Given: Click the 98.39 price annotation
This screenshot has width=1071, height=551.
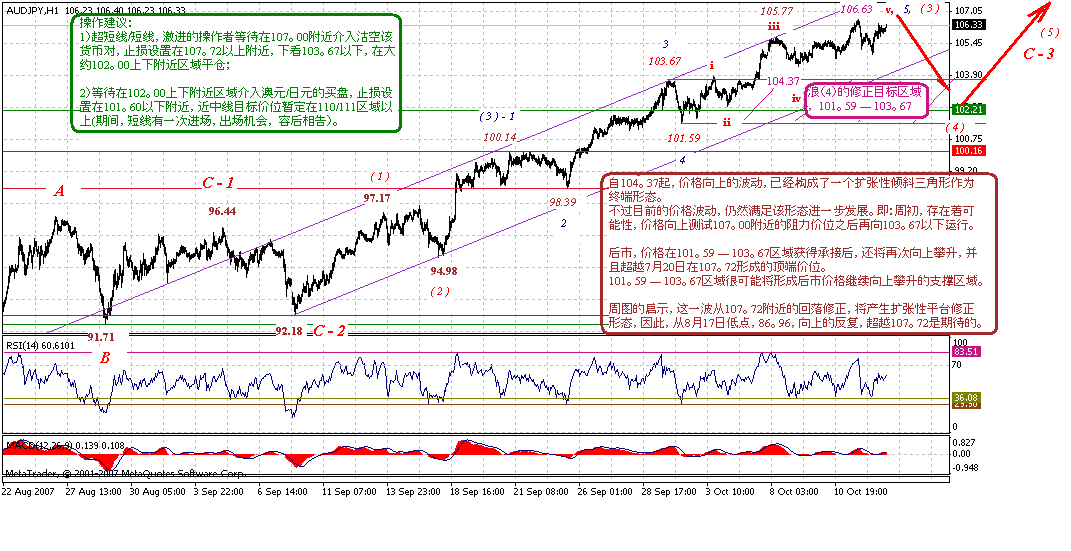Looking at the screenshot, I should tap(562, 202).
